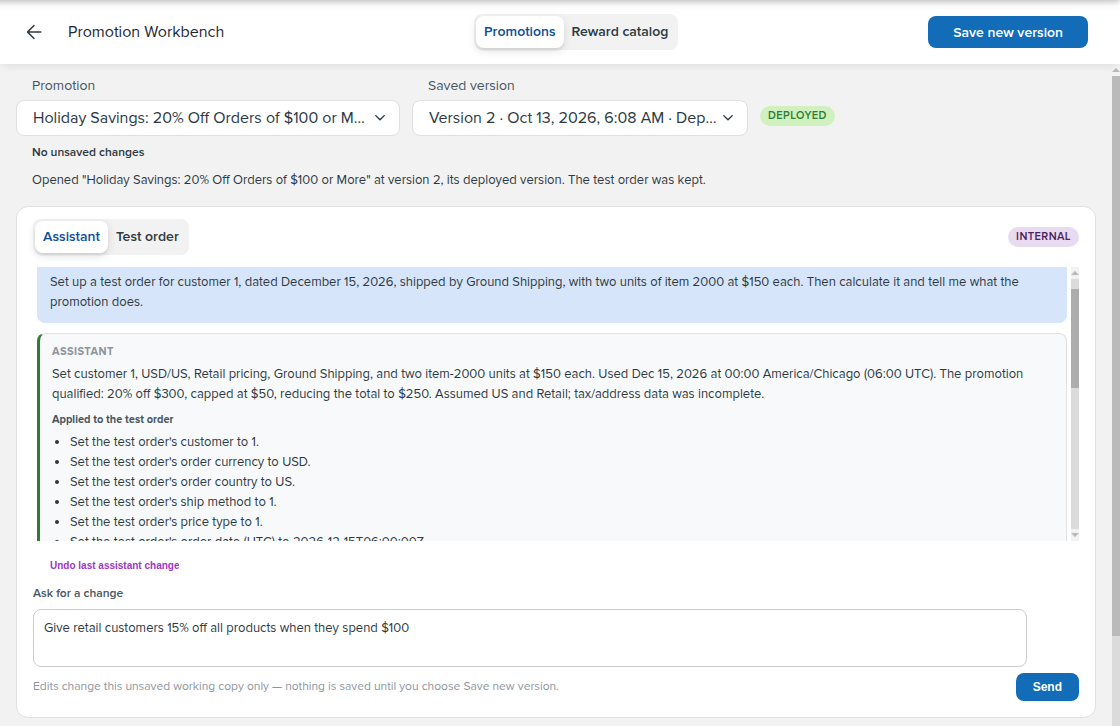Undo last assistant change
1120x726 pixels.
(x=114, y=565)
